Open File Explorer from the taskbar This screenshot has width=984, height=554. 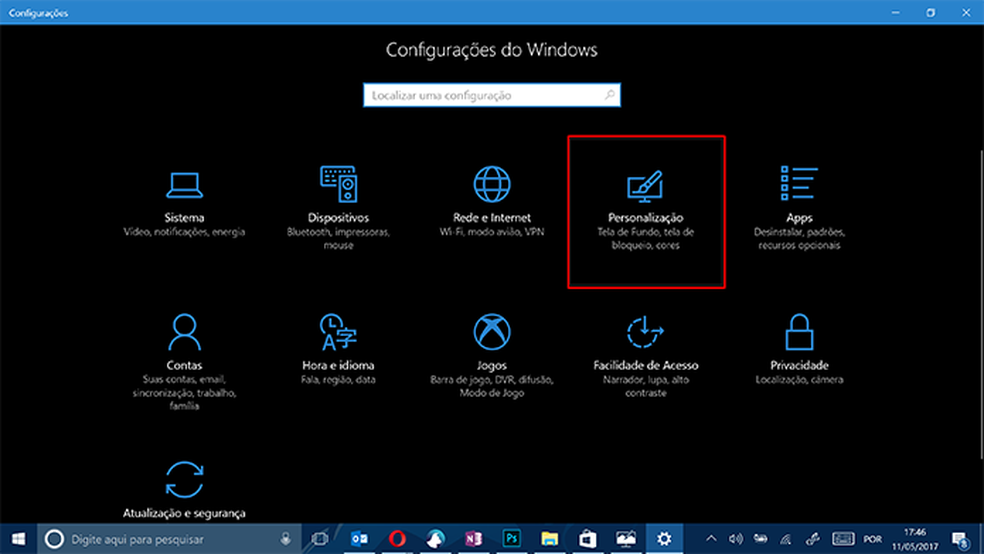tap(550, 539)
